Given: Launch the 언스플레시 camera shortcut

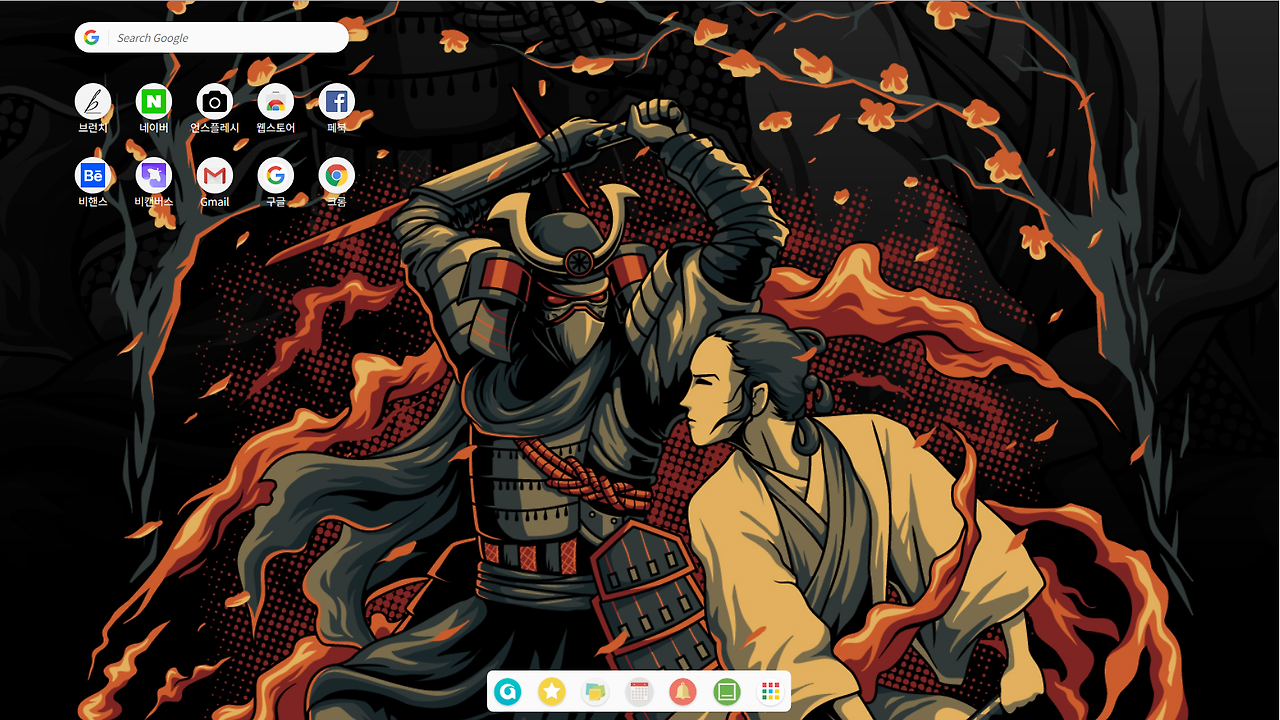Looking at the screenshot, I should [x=215, y=101].
